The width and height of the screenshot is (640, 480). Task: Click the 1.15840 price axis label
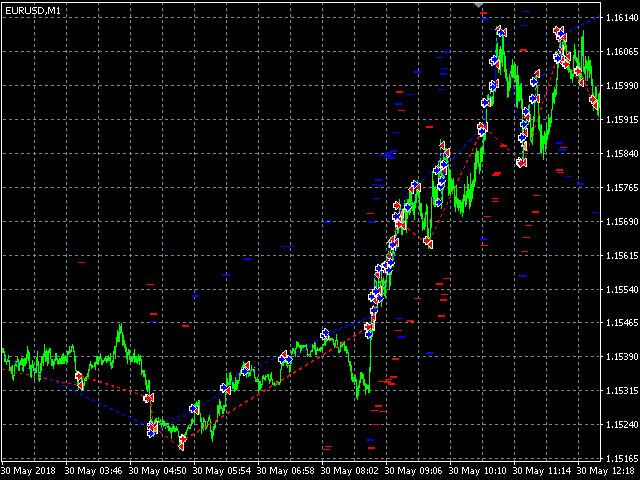pyautogui.click(x=622, y=153)
